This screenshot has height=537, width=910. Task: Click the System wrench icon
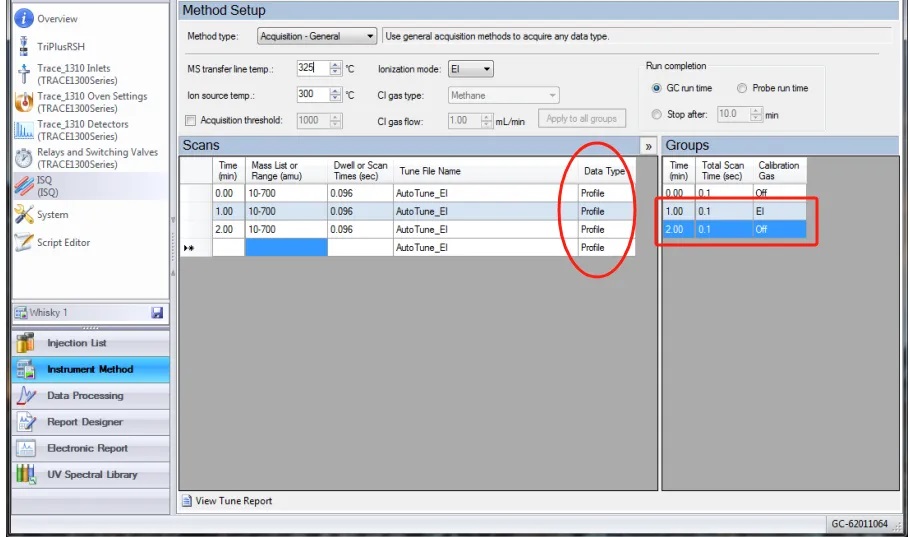tap(24, 214)
